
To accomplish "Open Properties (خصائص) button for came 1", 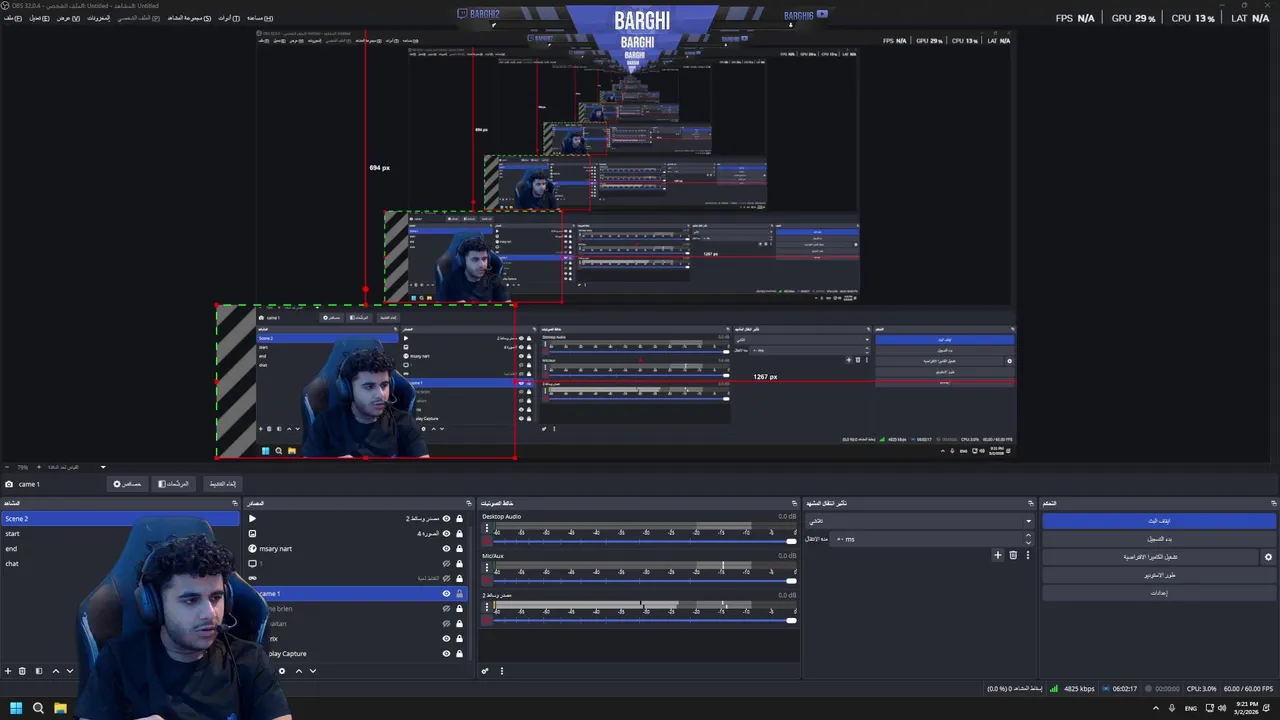I will coord(127,484).
